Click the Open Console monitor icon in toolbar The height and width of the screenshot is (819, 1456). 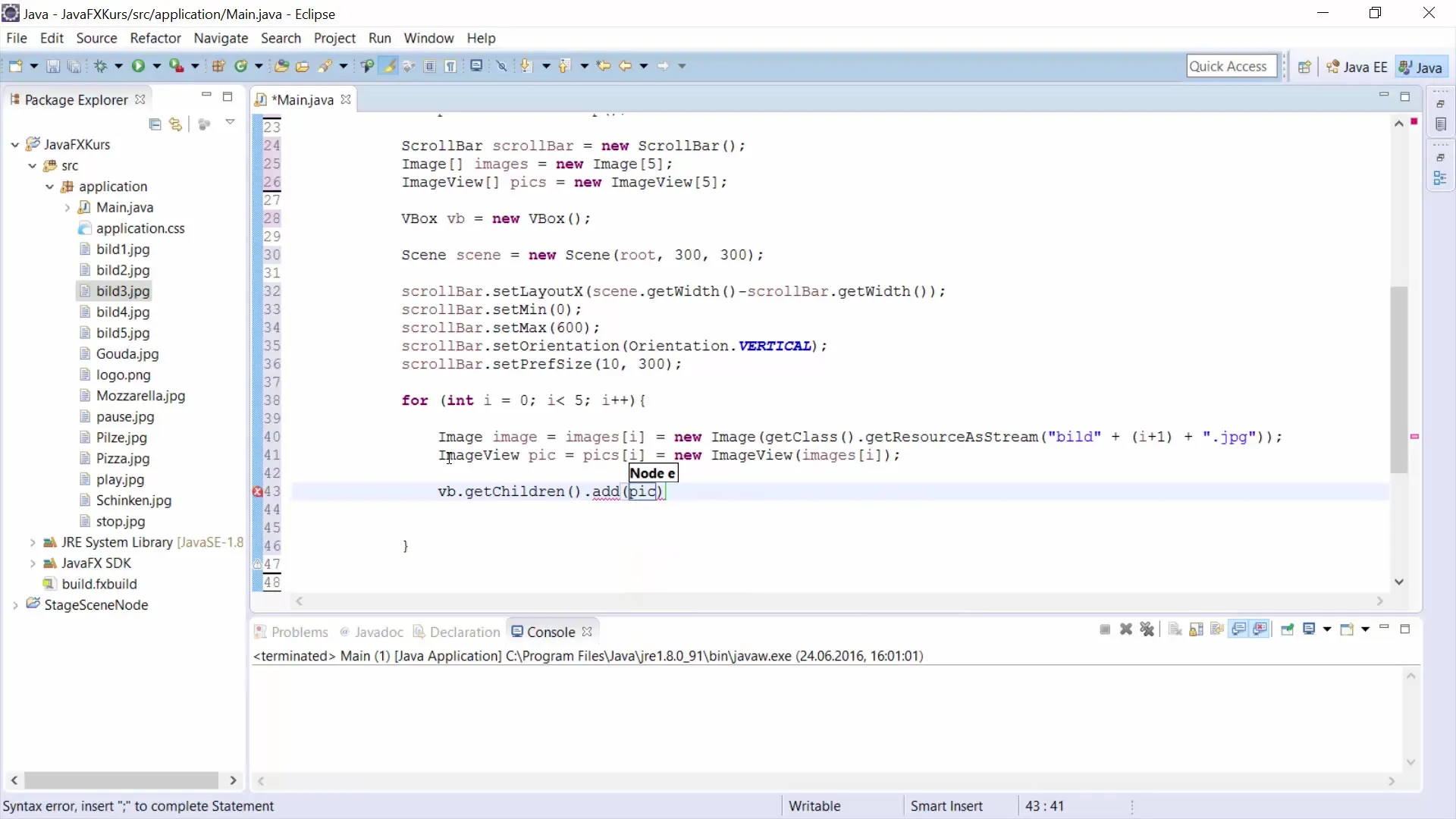click(x=476, y=67)
